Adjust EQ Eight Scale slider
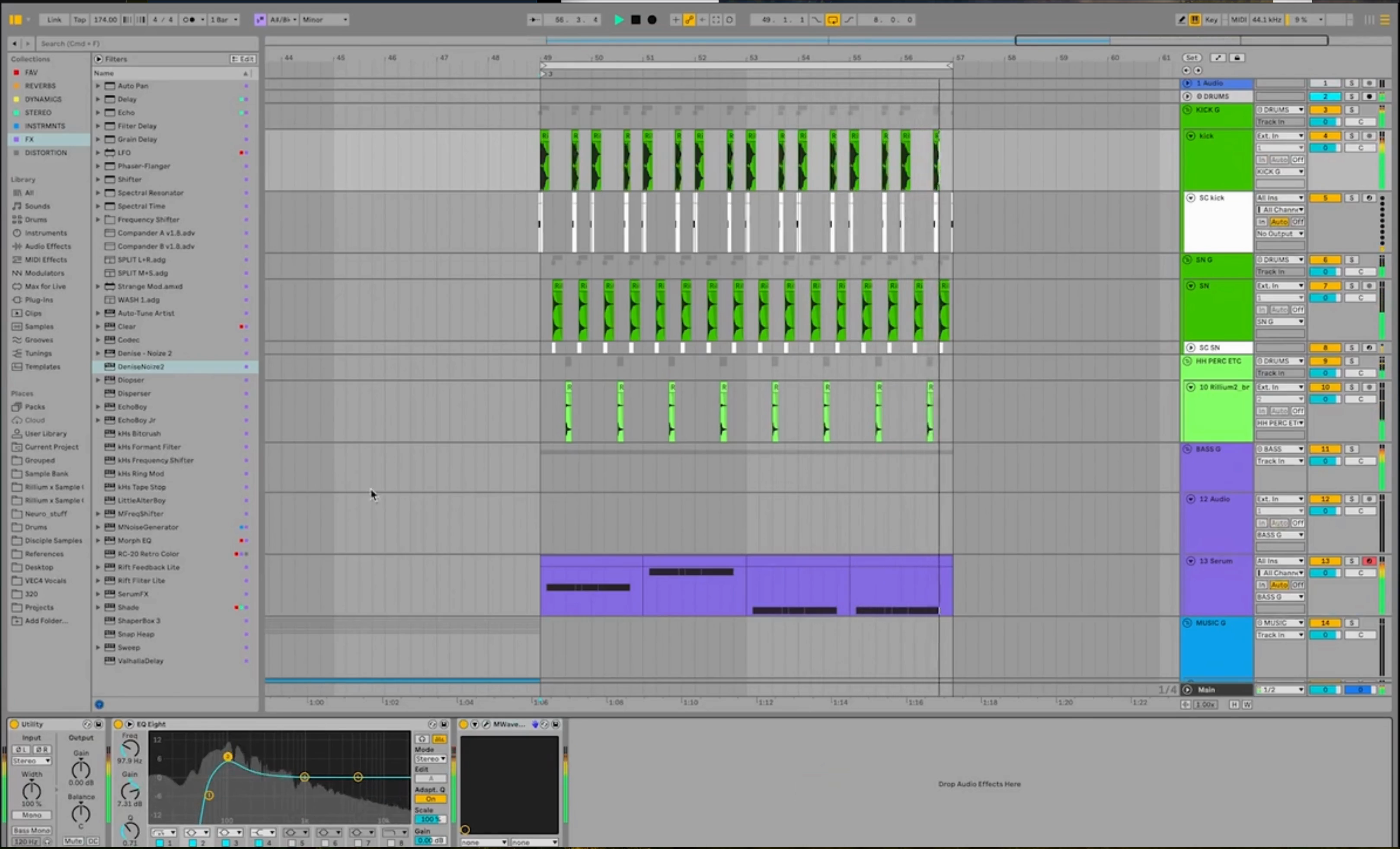1400x849 pixels. tap(430, 819)
